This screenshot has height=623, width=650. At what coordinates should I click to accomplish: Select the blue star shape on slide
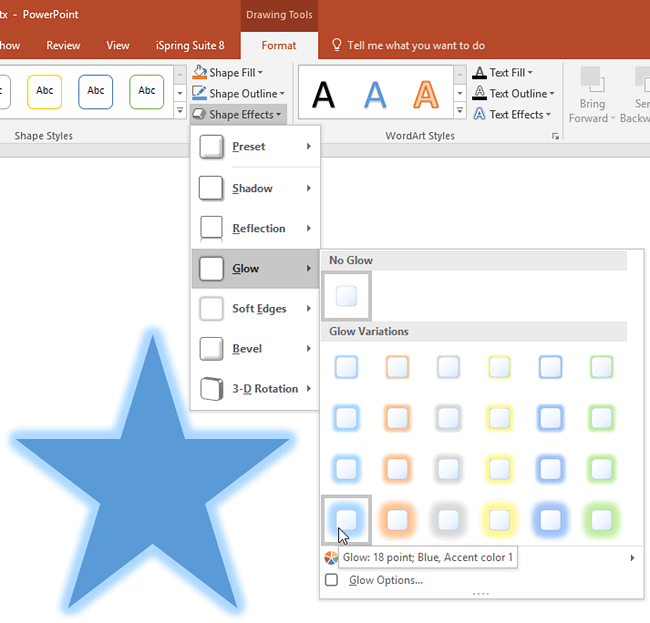tap(152, 470)
